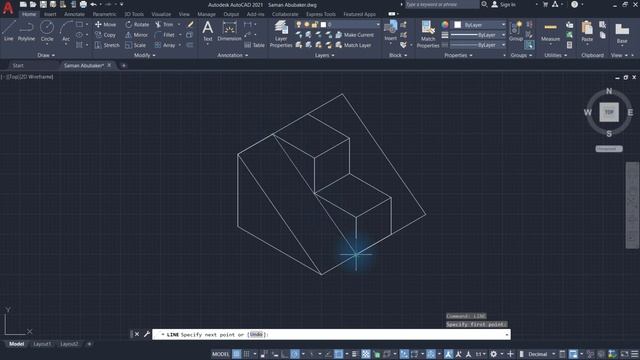
Task: Open the Parametric ribbon tab
Action: click(104, 14)
